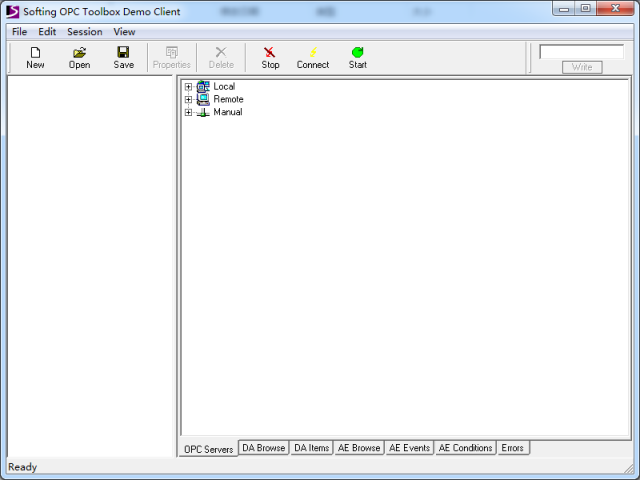Viewport: 640px width, 480px height.
Task: Expand the Manual tree node
Action: [x=188, y=113]
